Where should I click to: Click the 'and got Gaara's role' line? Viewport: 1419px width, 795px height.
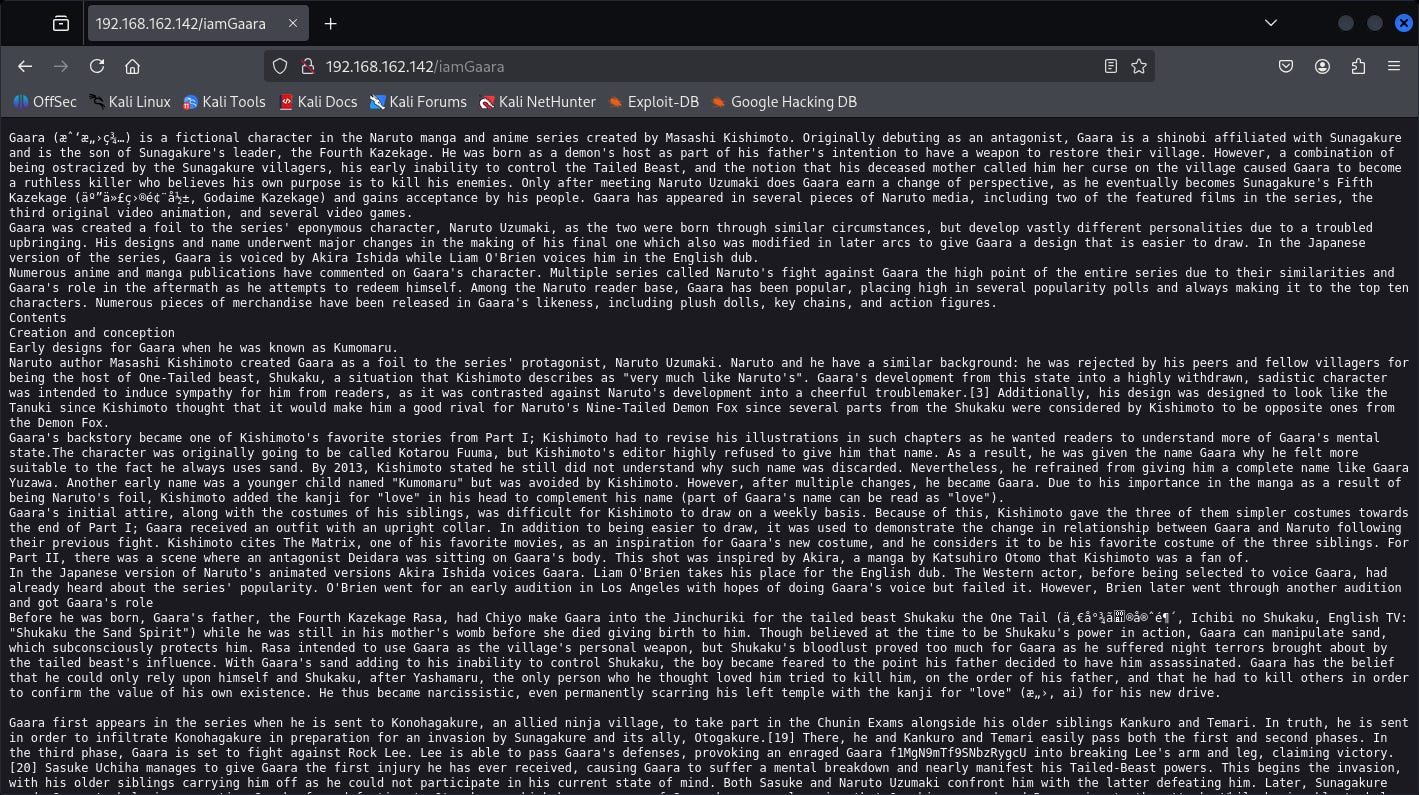tap(81, 603)
